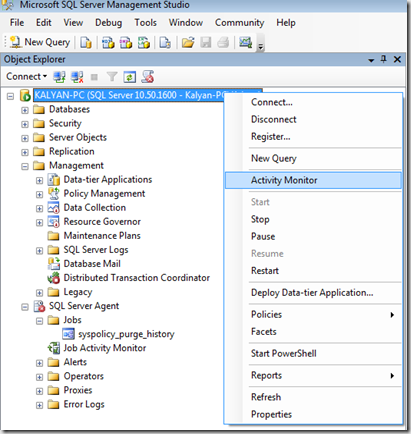The height and width of the screenshot is (434, 411).
Task: Click the Print icon in toolbar
Action: pos(223,43)
